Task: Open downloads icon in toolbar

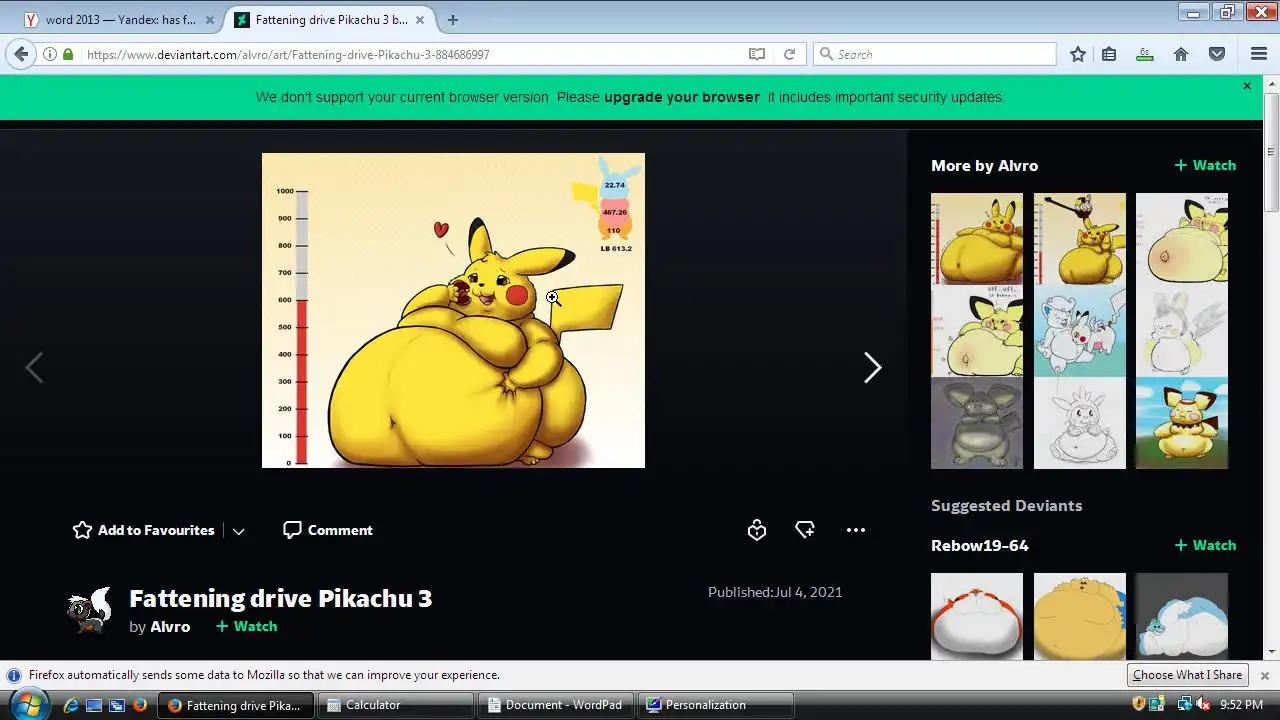Action: (1145, 55)
